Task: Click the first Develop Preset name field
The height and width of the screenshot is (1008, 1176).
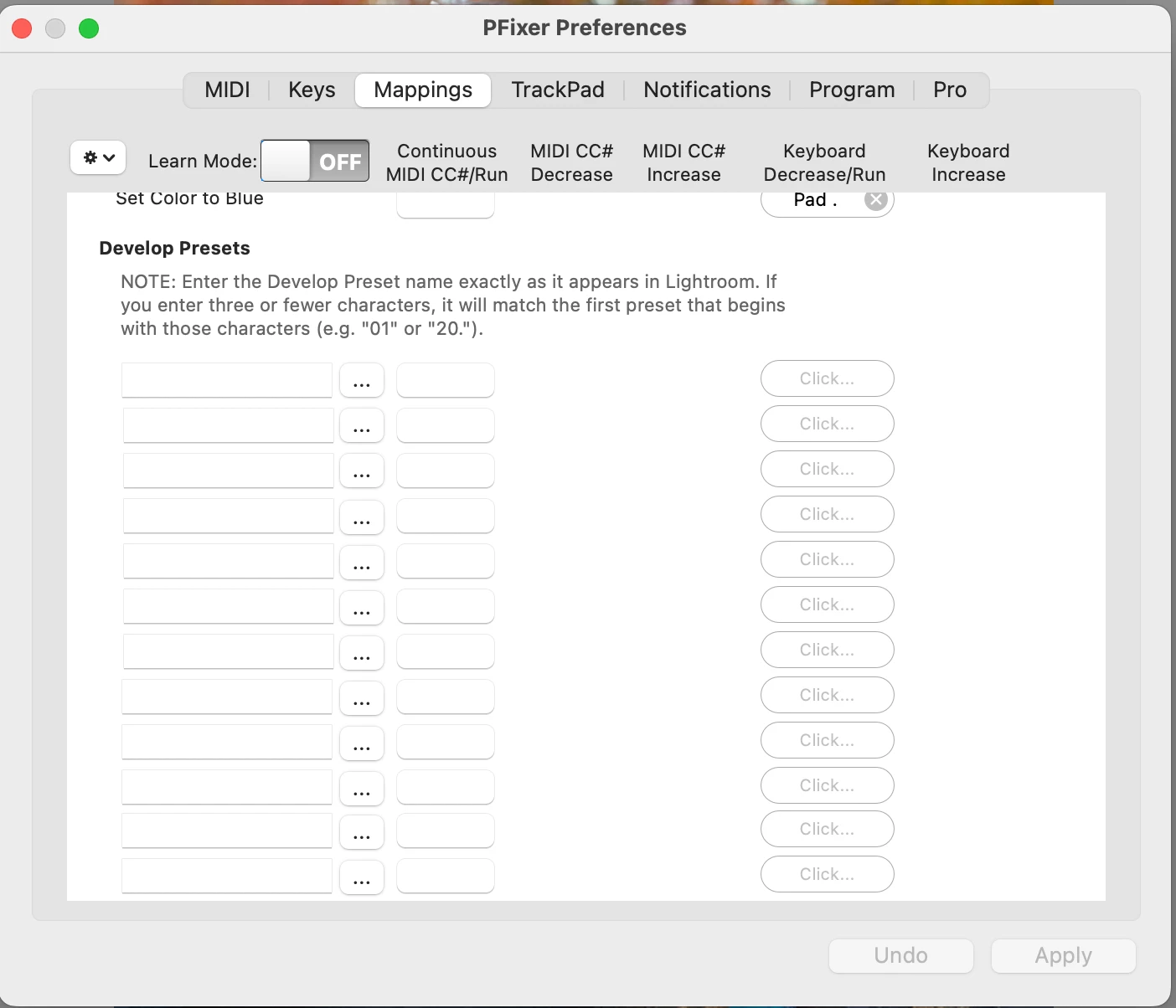Action: coord(227,380)
